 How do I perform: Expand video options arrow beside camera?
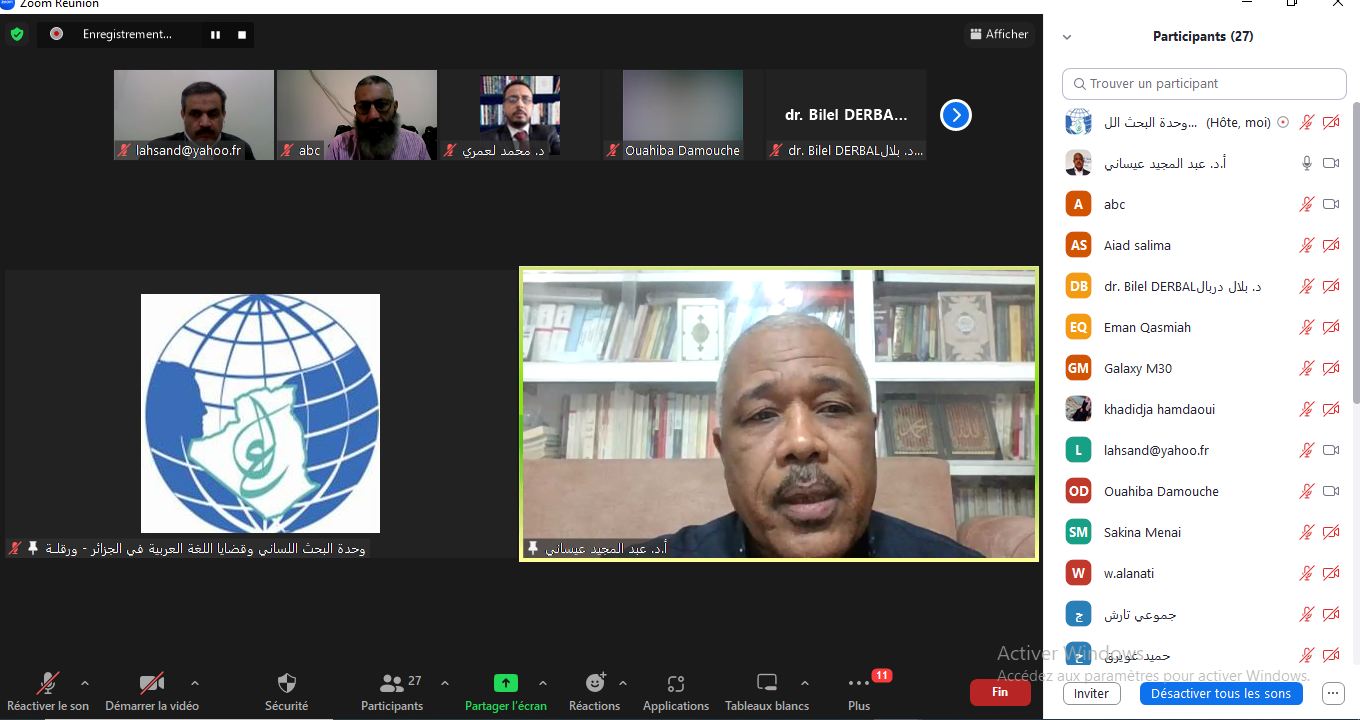[194, 683]
